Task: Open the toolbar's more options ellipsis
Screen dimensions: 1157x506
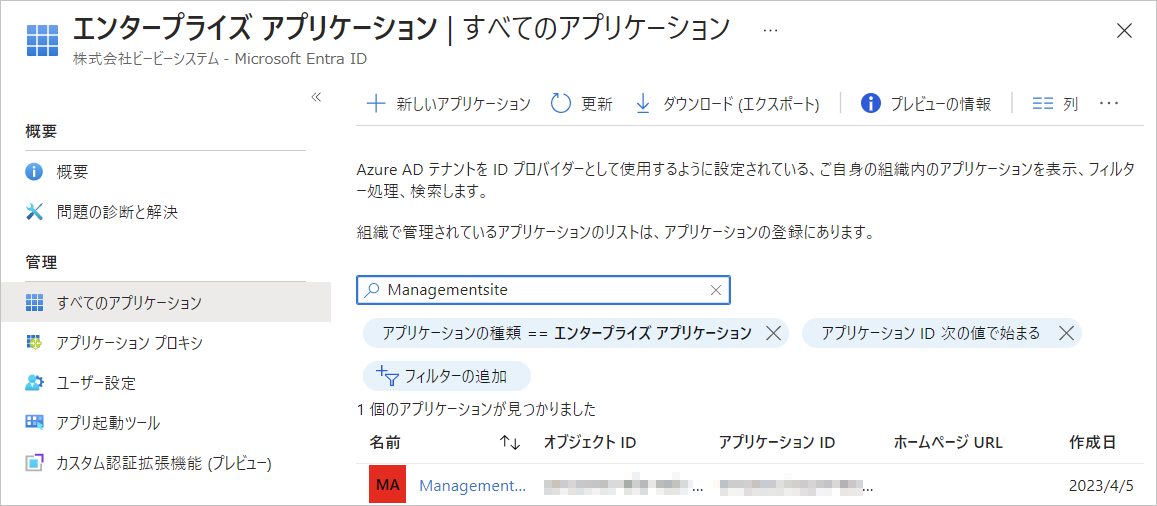Action: (1108, 104)
